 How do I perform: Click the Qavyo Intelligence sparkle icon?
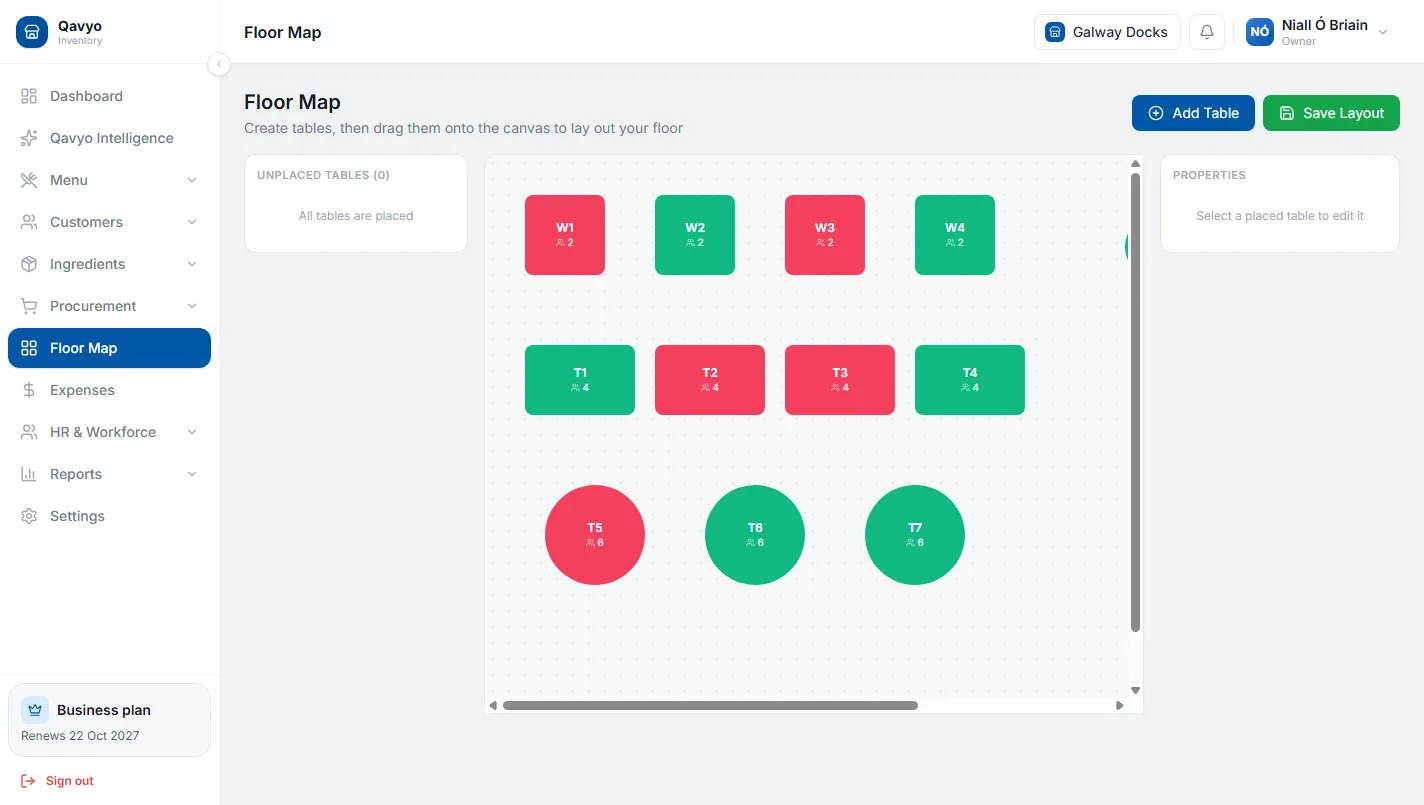tap(29, 138)
